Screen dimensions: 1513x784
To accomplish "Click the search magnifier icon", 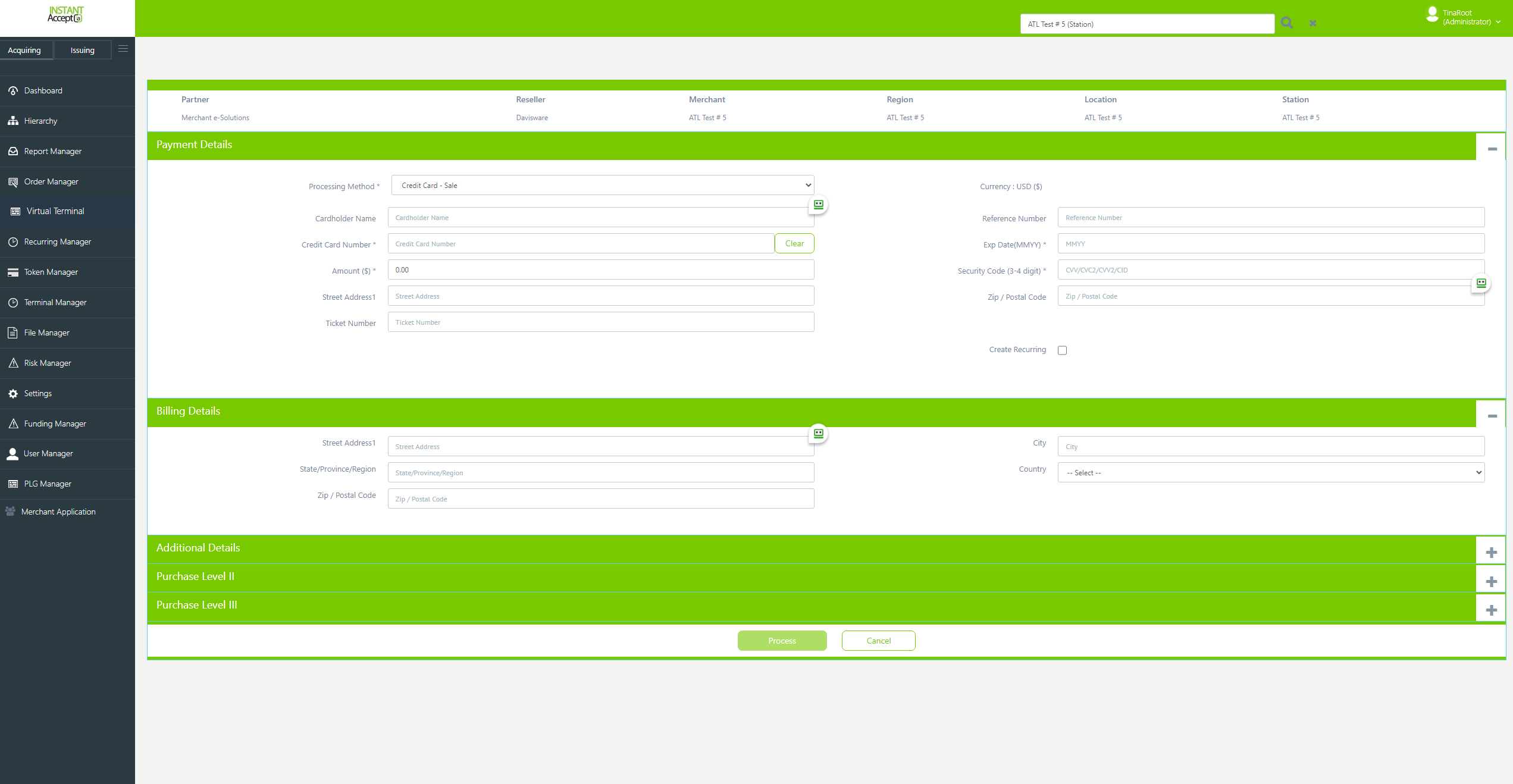I will coord(1286,23).
